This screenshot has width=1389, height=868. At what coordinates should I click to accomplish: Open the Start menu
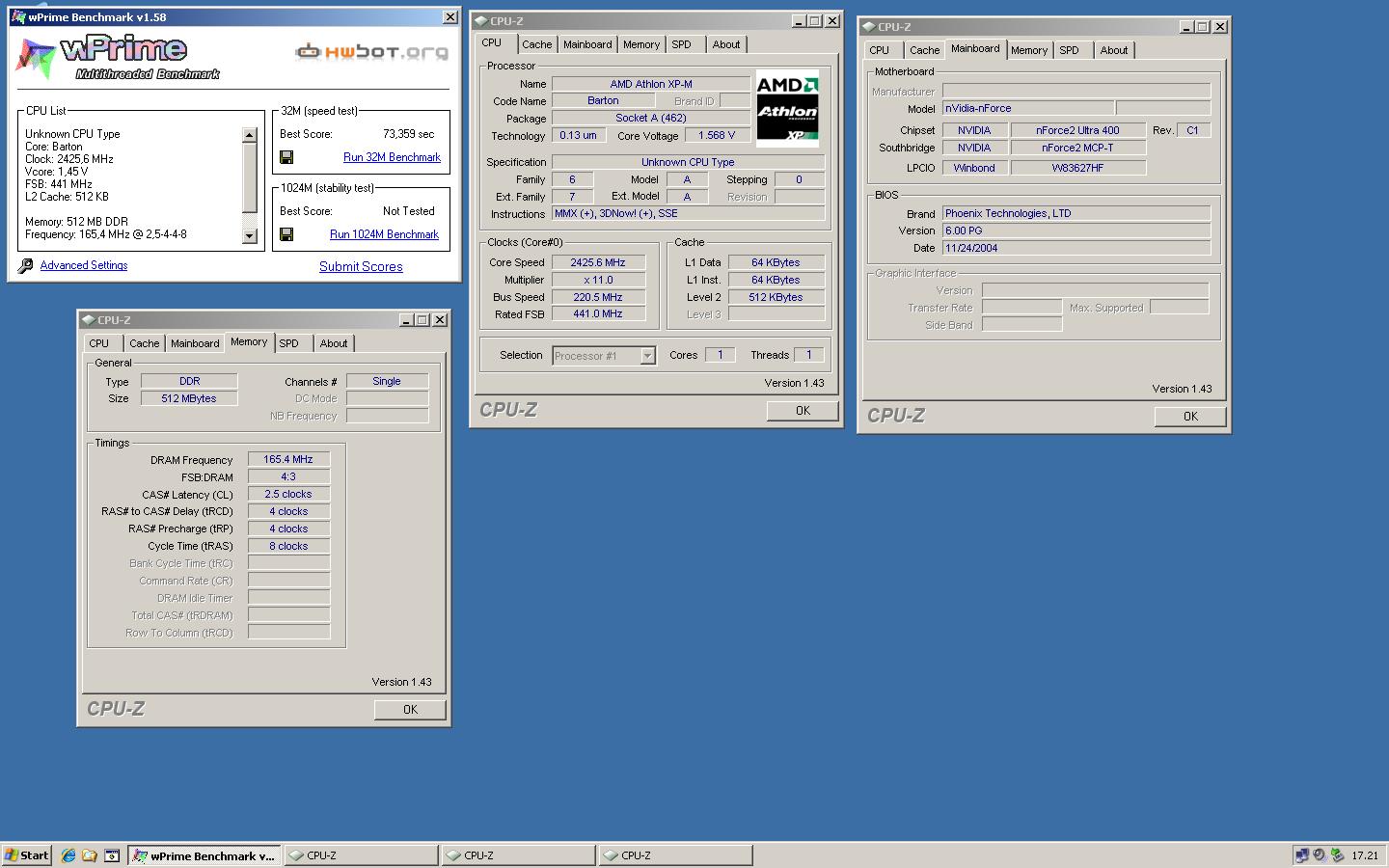coord(26,855)
